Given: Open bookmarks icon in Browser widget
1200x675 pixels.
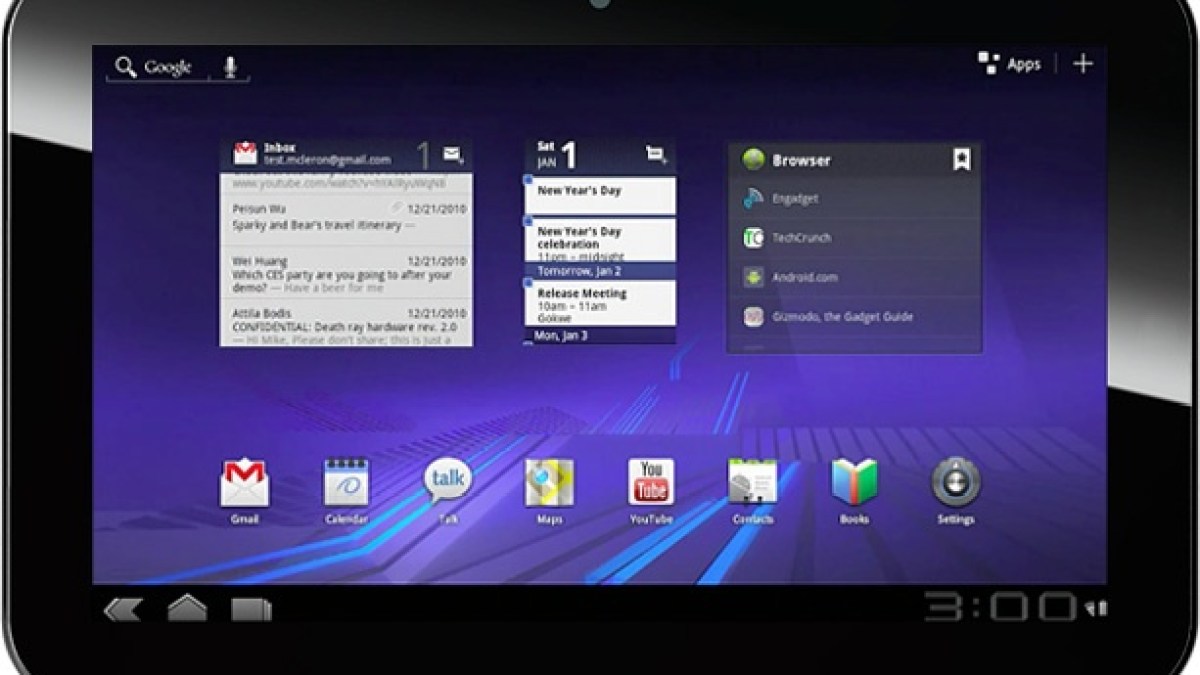Looking at the screenshot, I should pos(961,159).
